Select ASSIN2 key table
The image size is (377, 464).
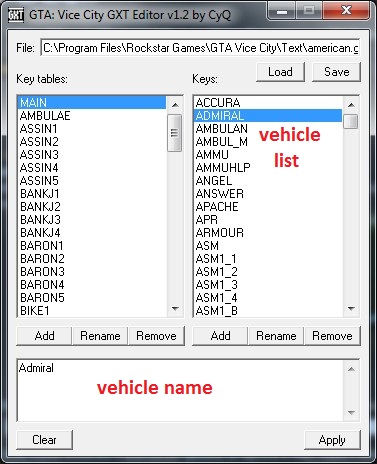[x=92, y=141]
